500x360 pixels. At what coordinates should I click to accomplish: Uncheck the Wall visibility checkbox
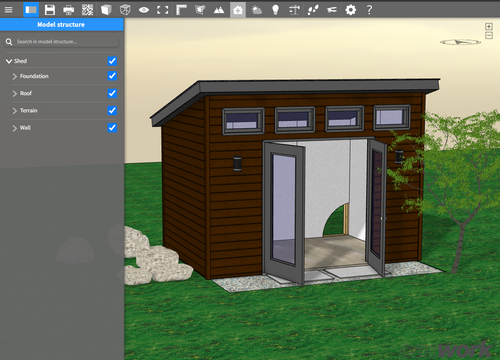point(112,128)
